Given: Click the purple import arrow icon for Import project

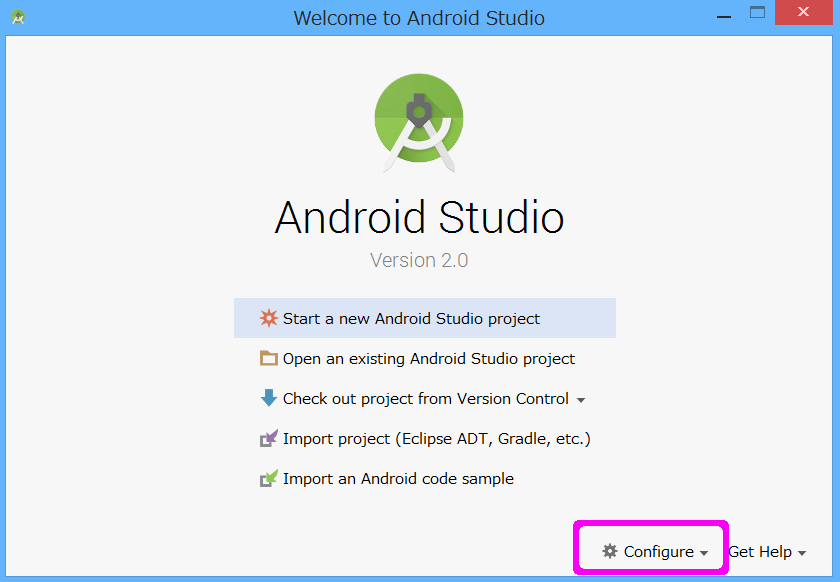Looking at the screenshot, I should [x=268, y=438].
